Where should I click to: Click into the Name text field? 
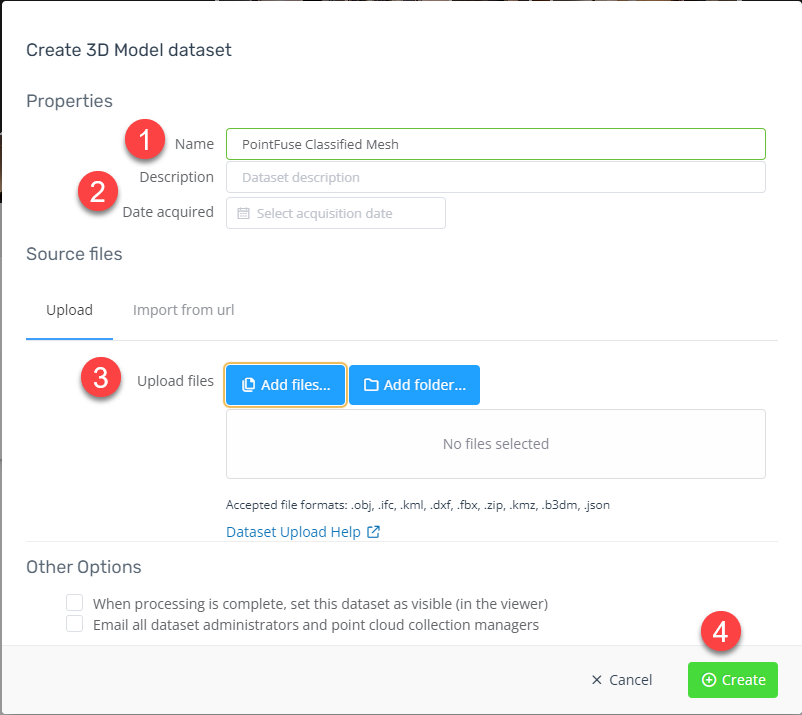pyautogui.click(x=495, y=144)
